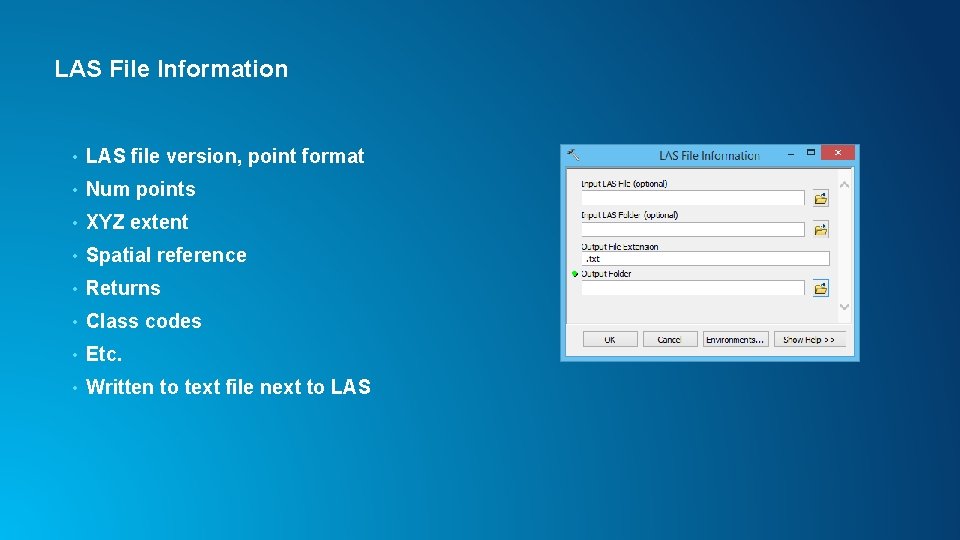Click the Input LAS File text field
This screenshot has width=960, height=540.
pos(692,198)
